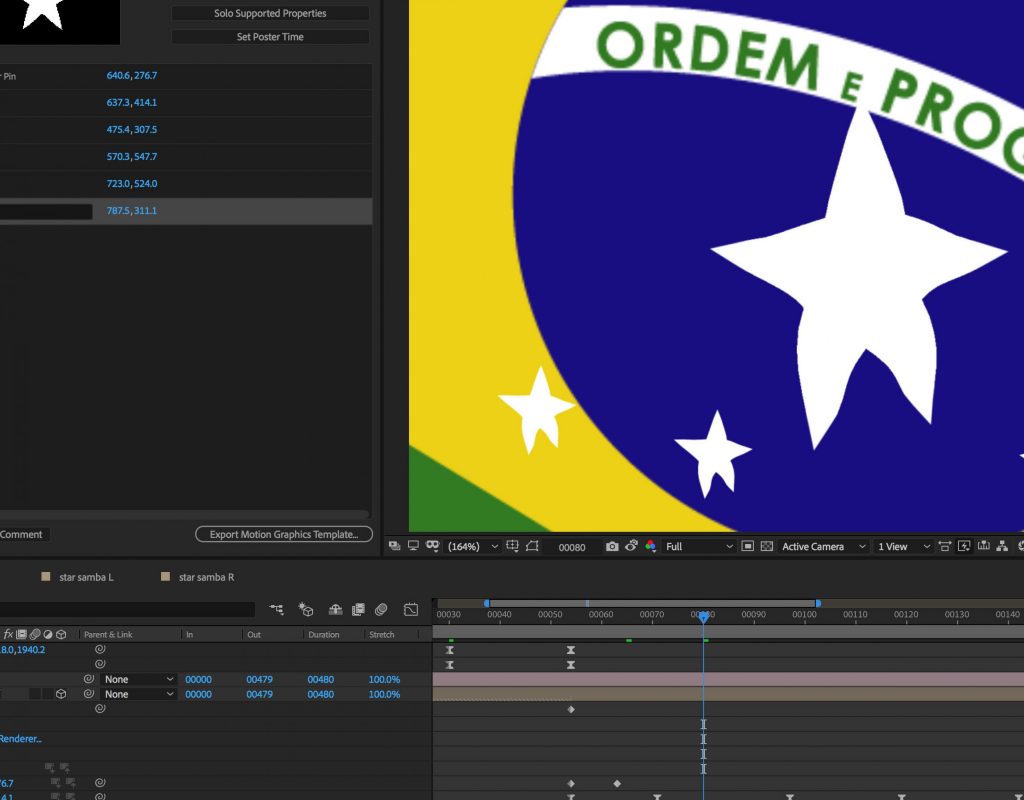
Task: Click pick whip left of the upper None dropdown
Action: tap(89, 679)
